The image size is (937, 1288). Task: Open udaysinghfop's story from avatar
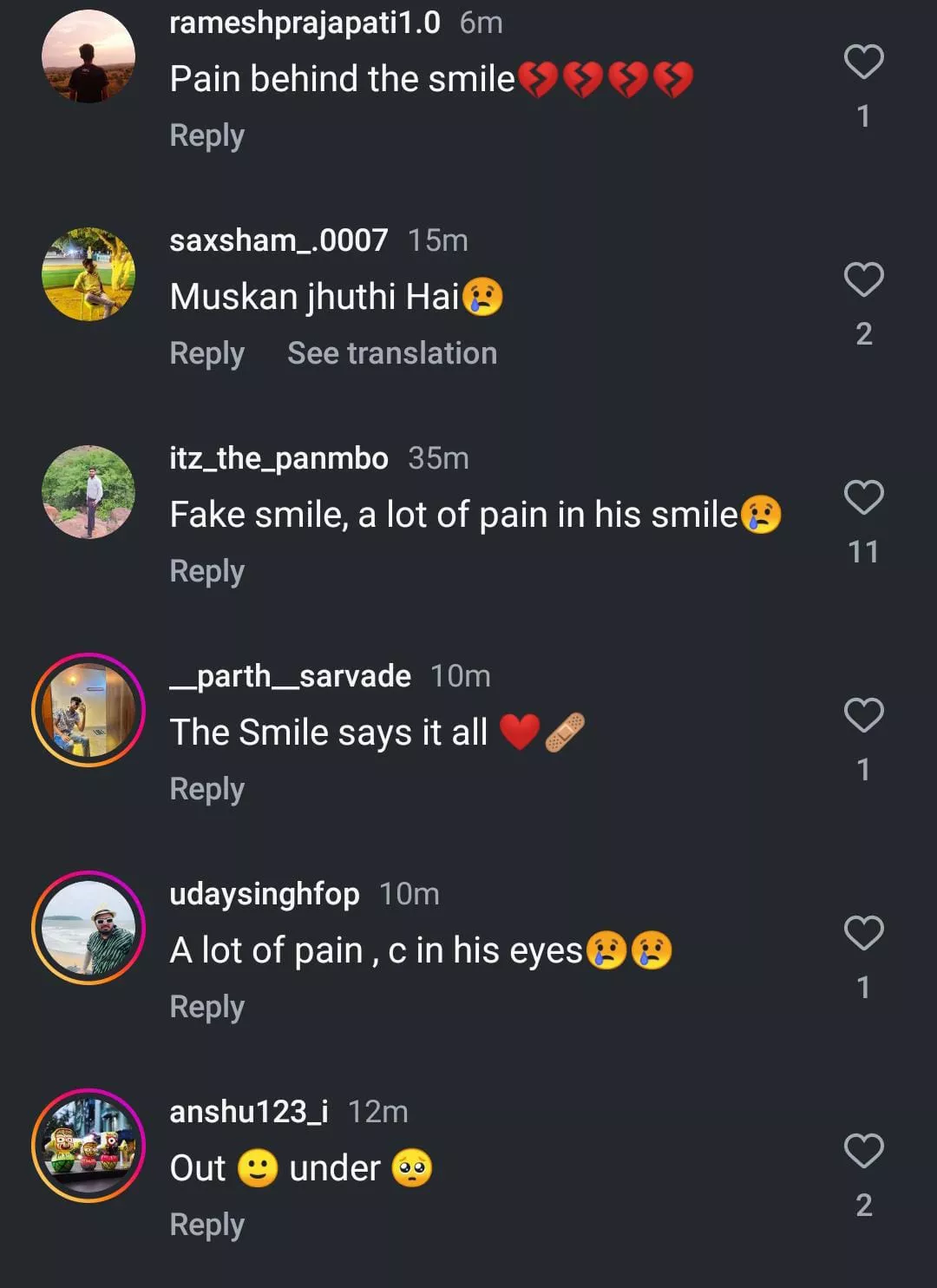coord(88,928)
